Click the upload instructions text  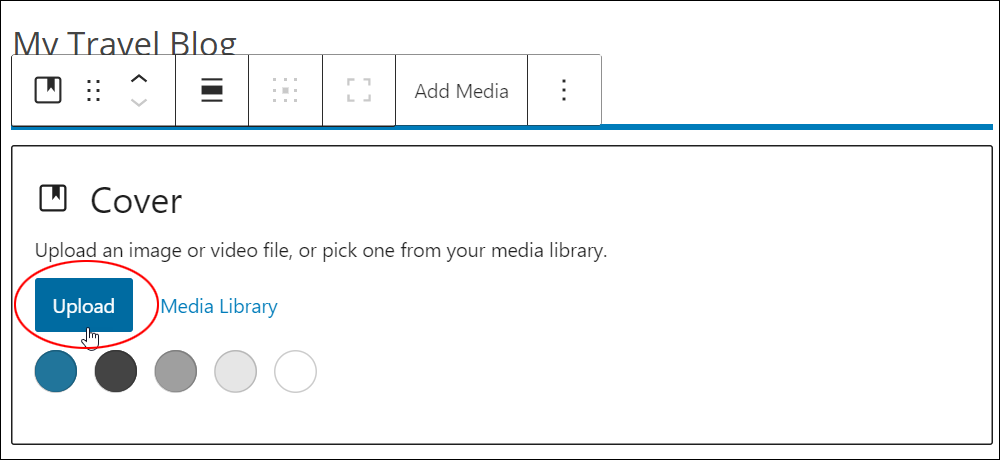321,251
